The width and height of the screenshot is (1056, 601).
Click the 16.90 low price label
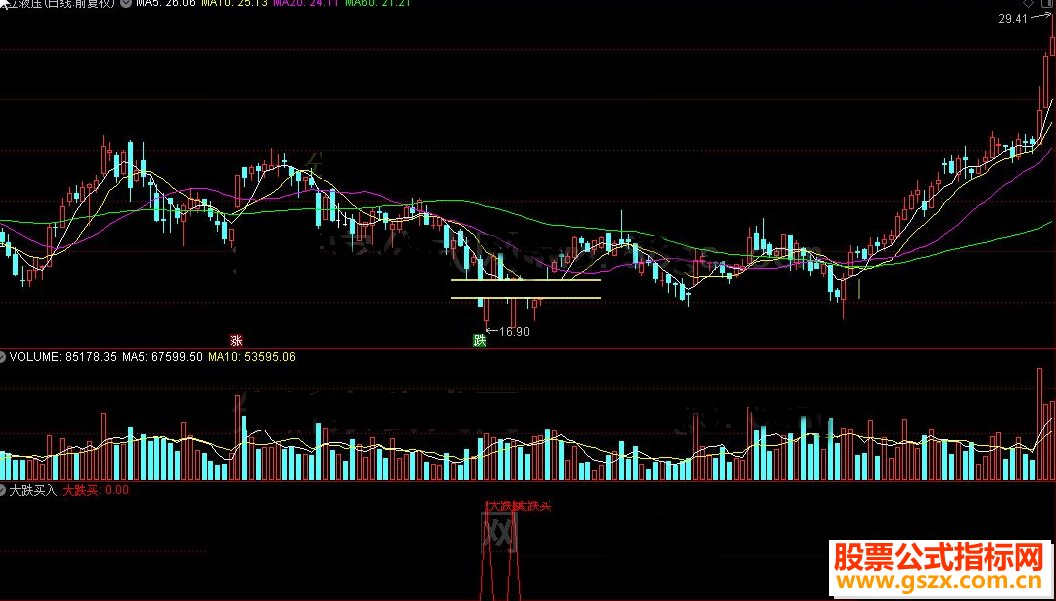click(514, 331)
